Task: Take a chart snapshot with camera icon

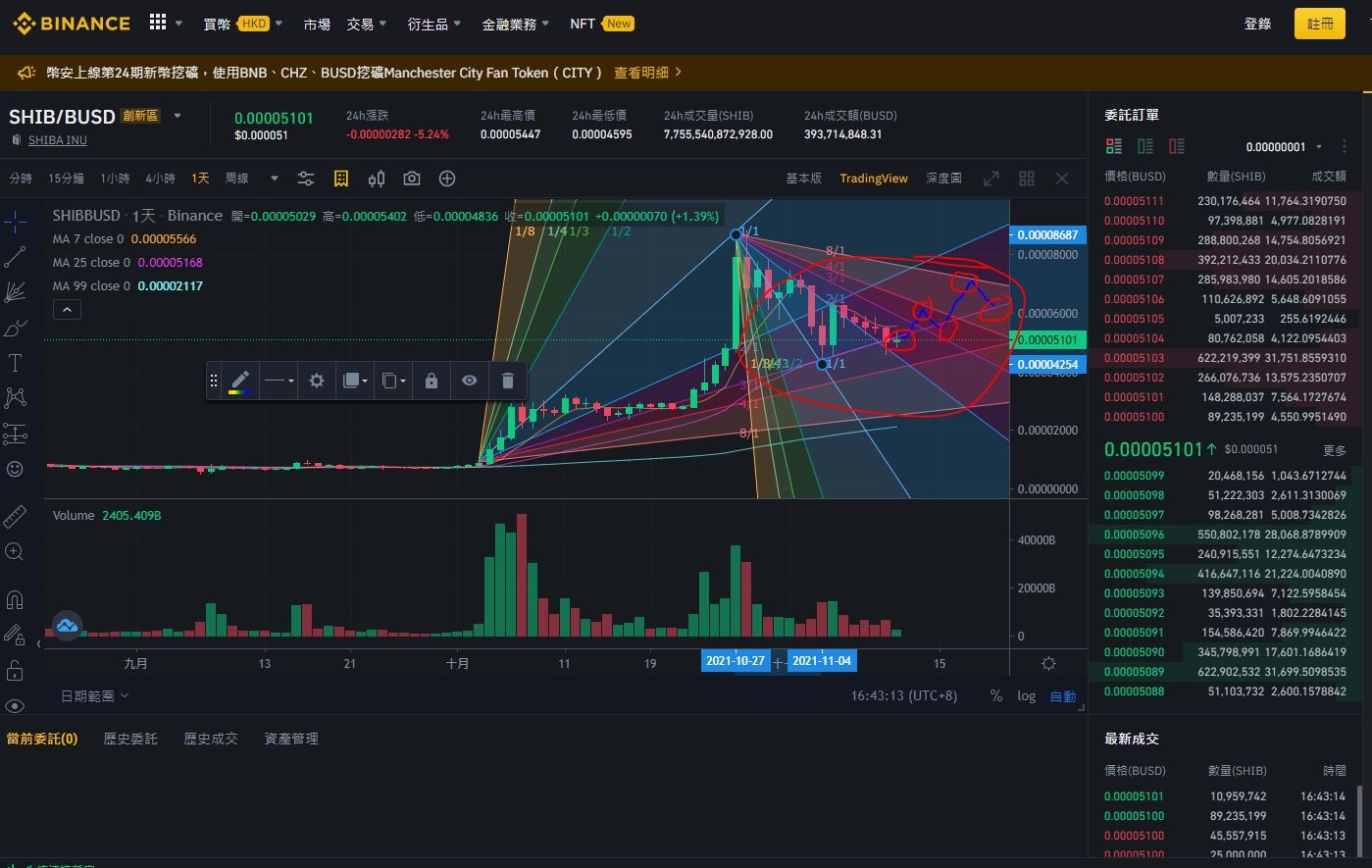Action: (412, 179)
